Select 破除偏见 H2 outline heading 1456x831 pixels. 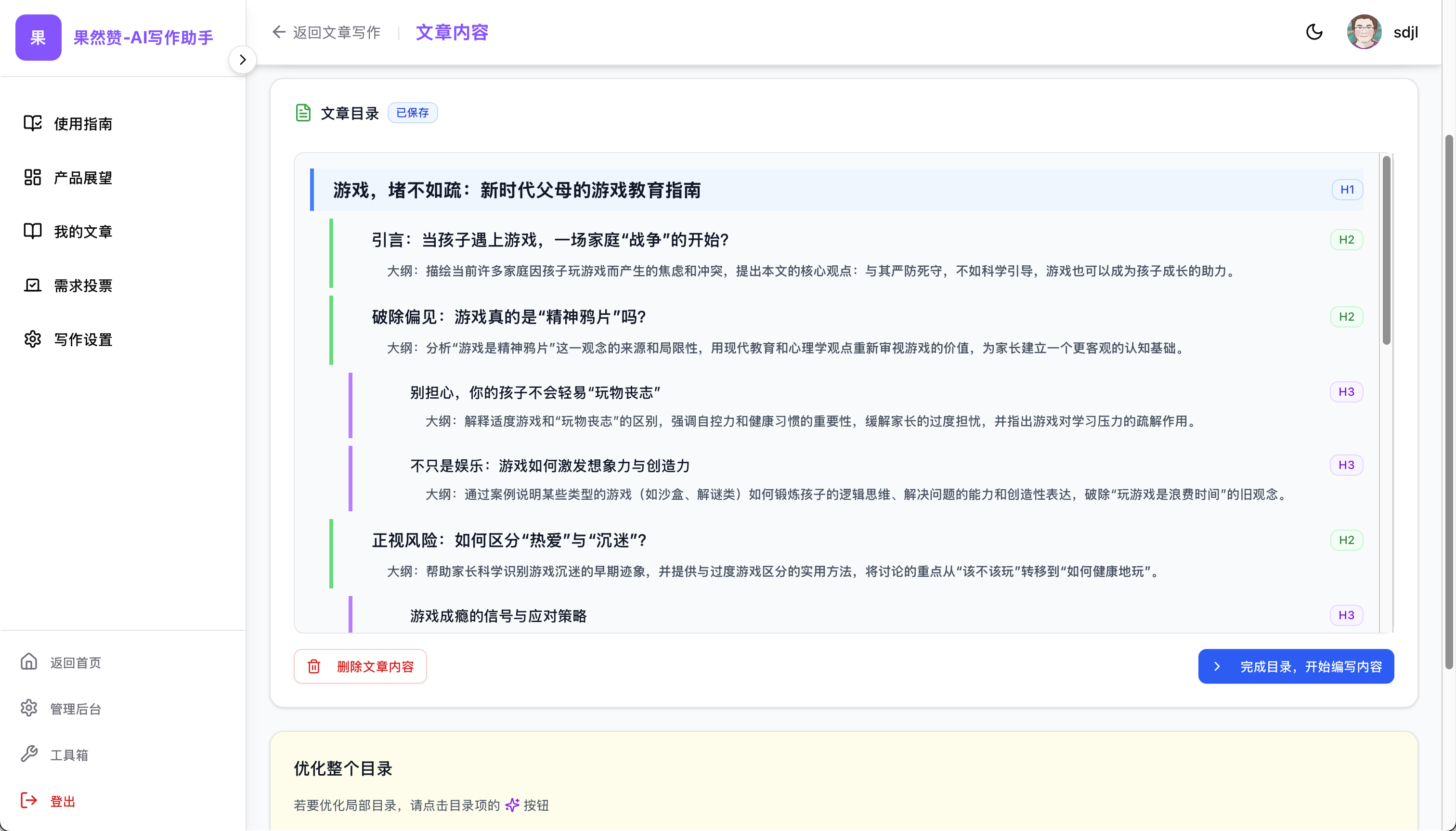(x=508, y=317)
